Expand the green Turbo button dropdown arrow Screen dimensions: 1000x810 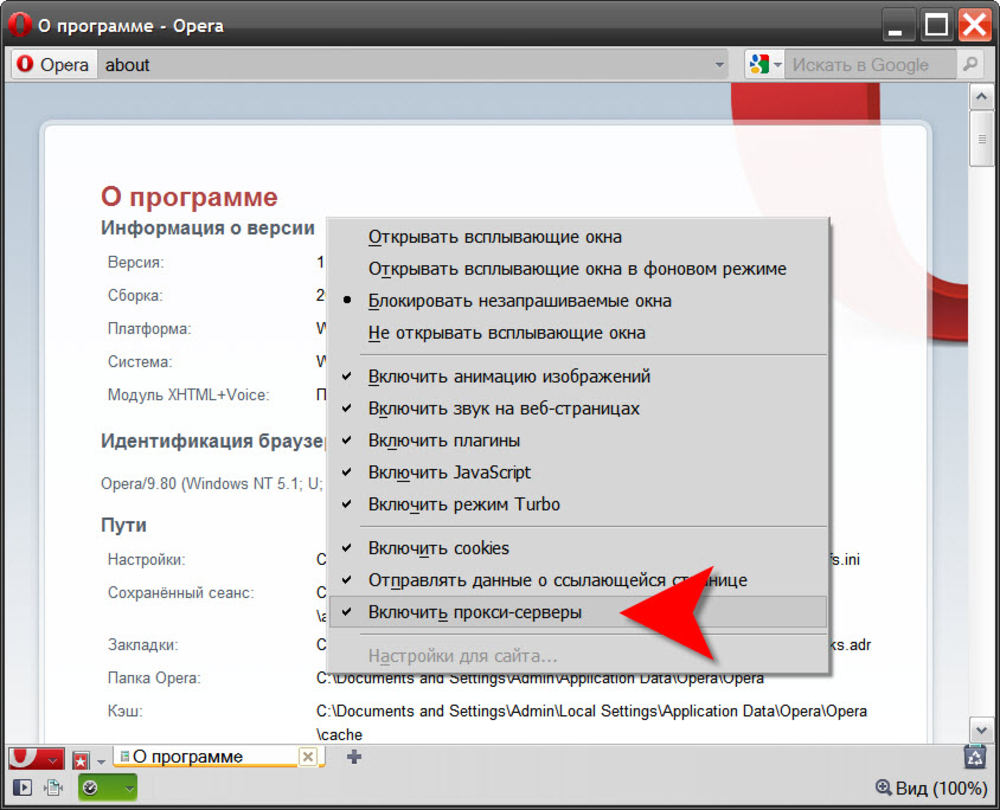(x=129, y=788)
